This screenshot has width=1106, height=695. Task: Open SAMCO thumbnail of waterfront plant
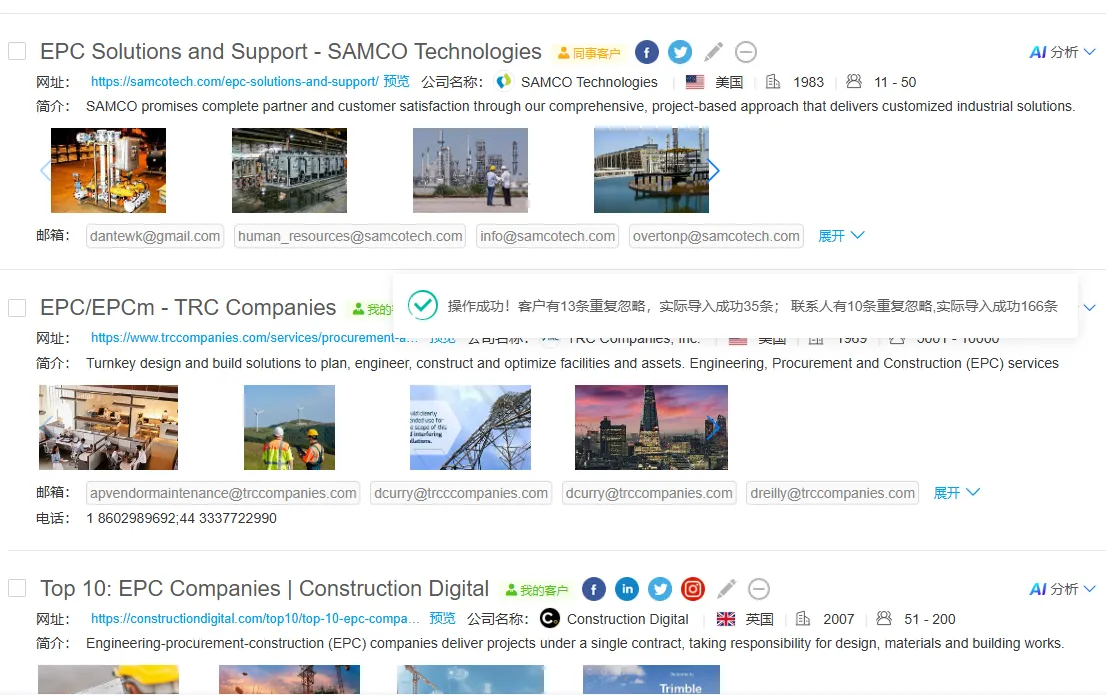click(x=651, y=170)
